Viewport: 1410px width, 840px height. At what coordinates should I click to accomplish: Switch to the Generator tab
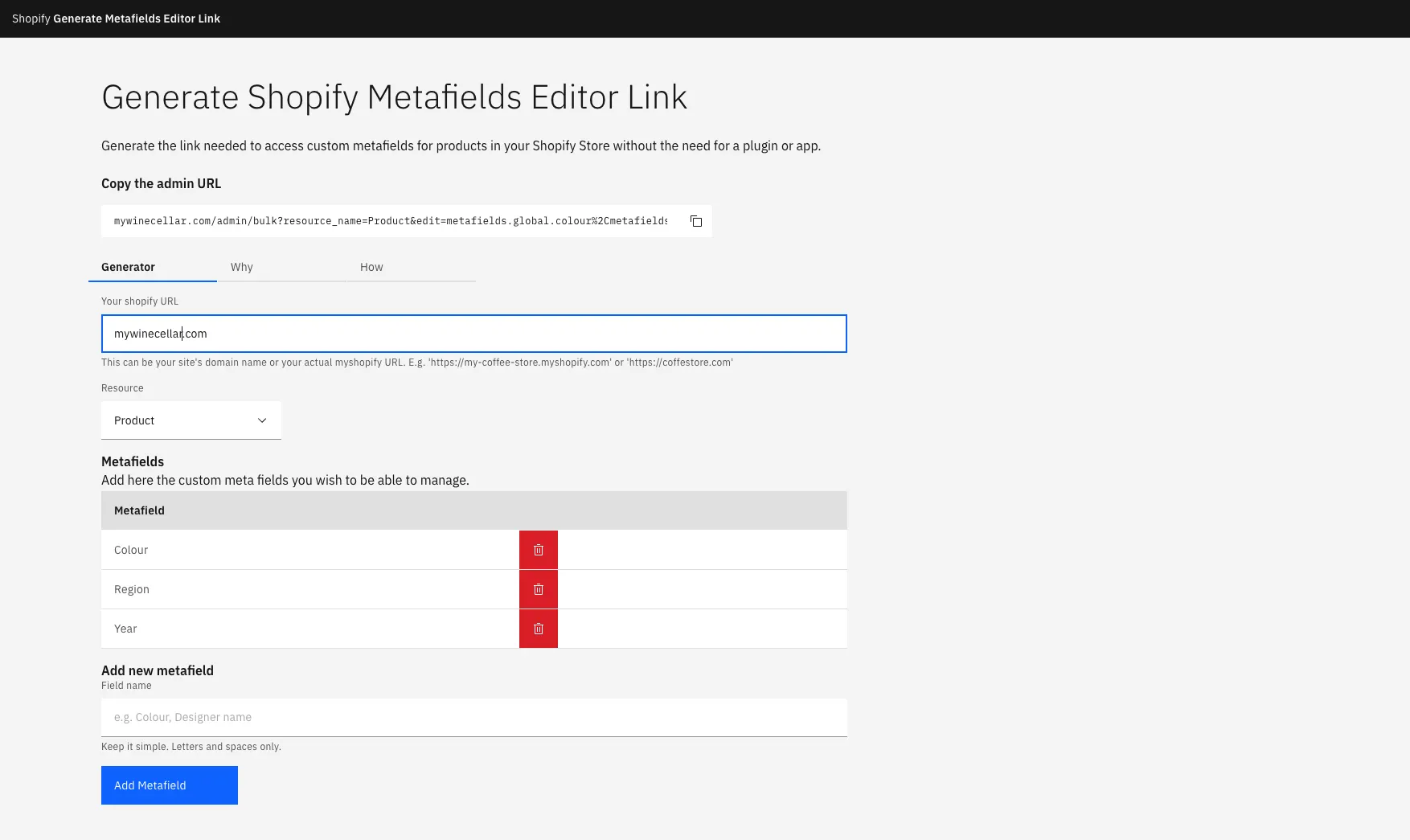[x=153, y=267]
